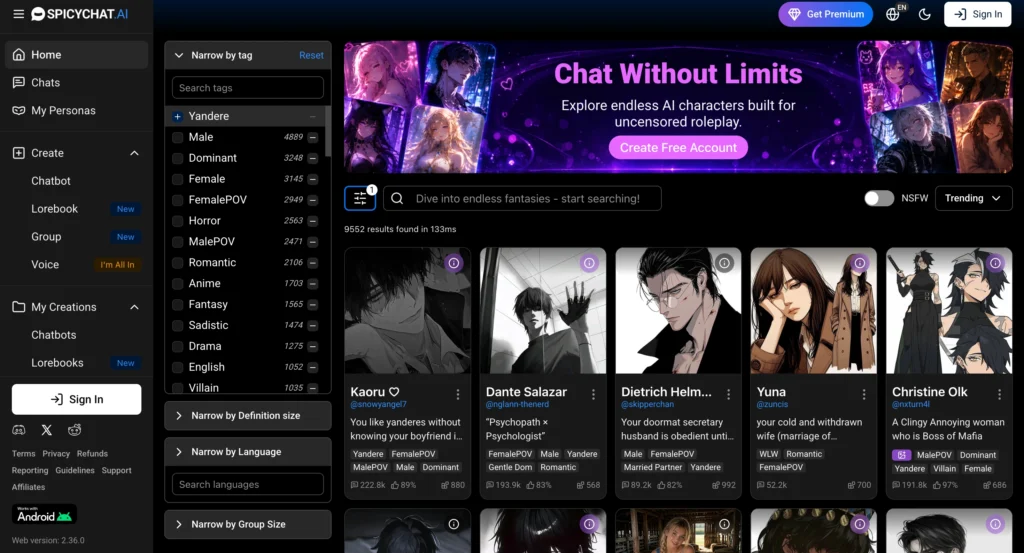This screenshot has width=1024, height=553.
Task: Click the Get Premium button
Action: pyautogui.click(x=825, y=14)
